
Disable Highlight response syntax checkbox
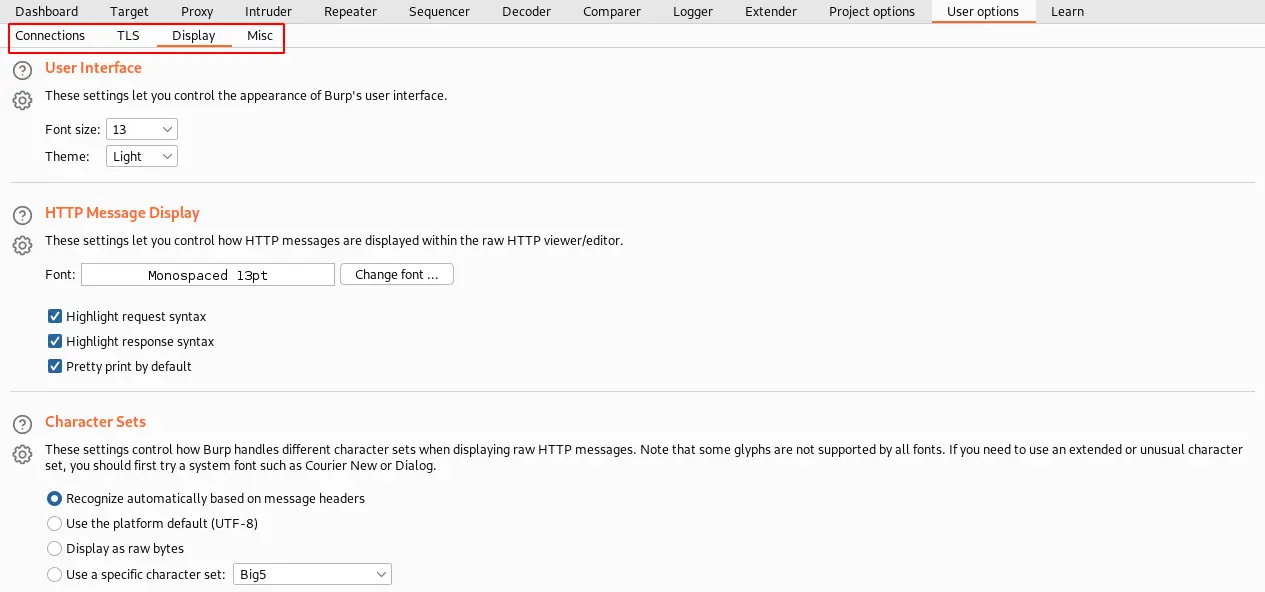[55, 341]
